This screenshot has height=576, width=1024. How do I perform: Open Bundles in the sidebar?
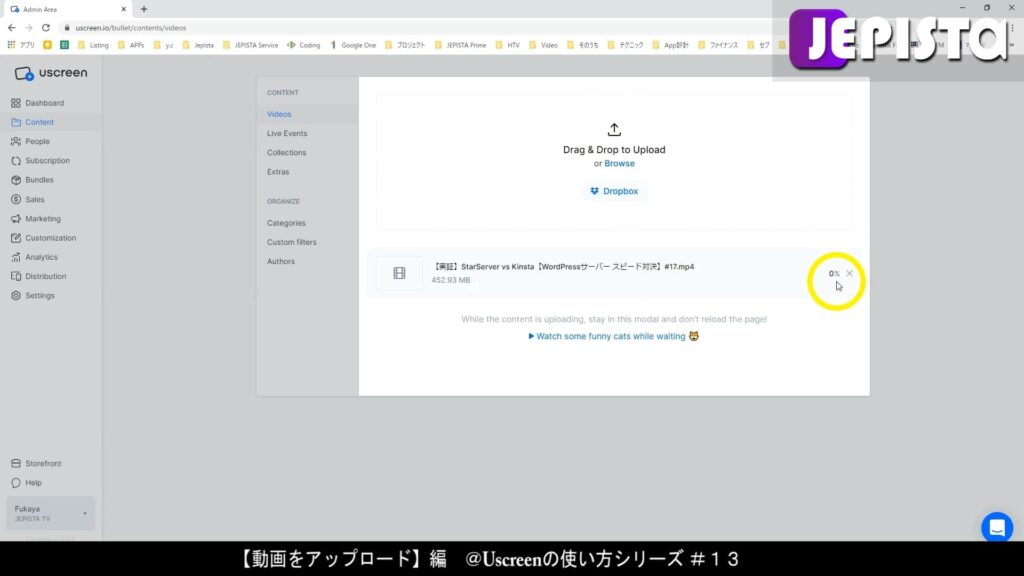(x=32, y=180)
